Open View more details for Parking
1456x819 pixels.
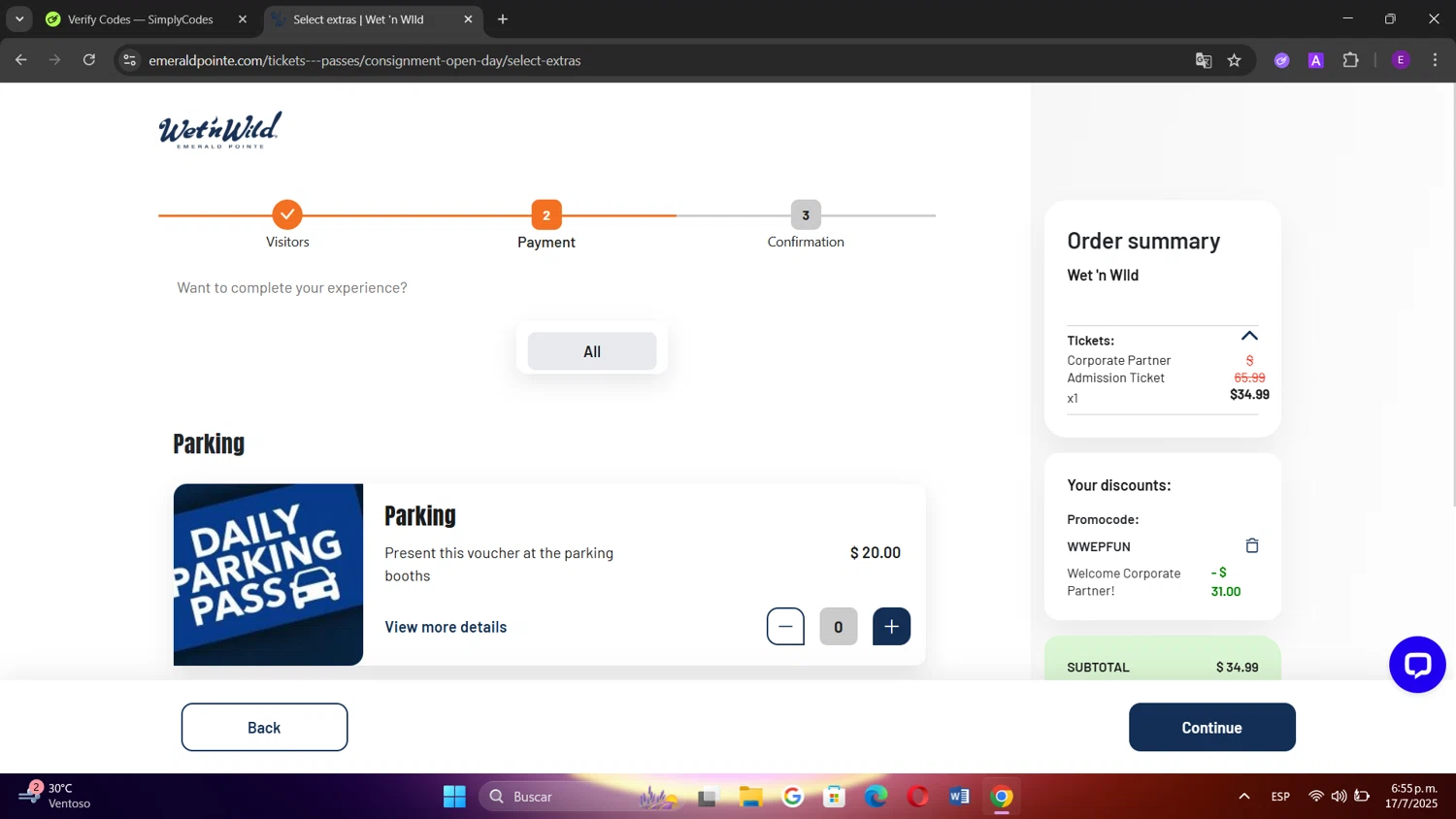446,627
